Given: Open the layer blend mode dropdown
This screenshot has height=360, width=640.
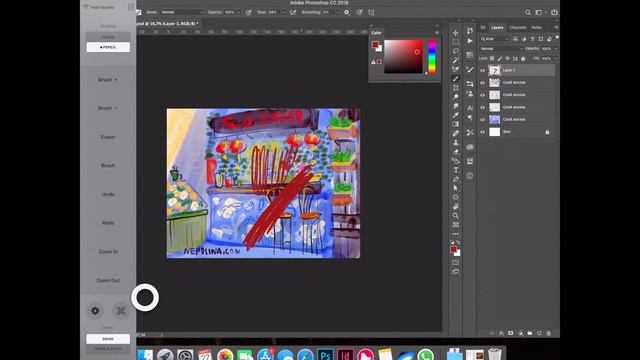Looking at the screenshot, I should coord(501,49).
